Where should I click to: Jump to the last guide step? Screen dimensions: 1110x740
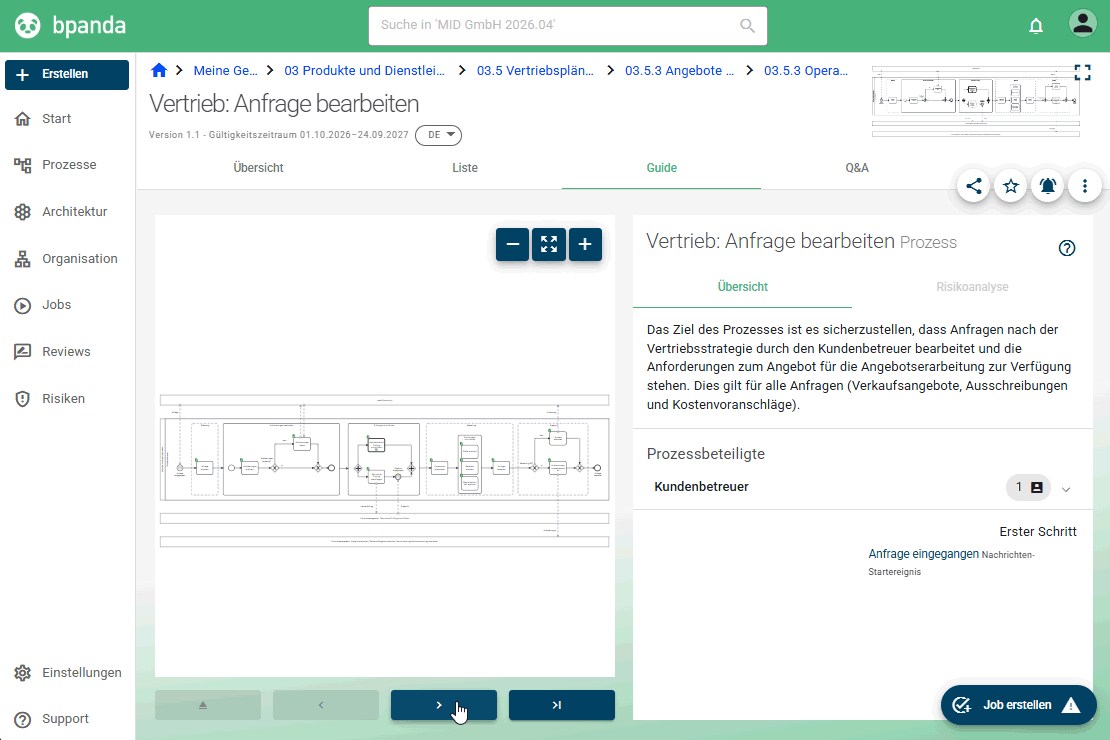pyautogui.click(x=562, y=705)
